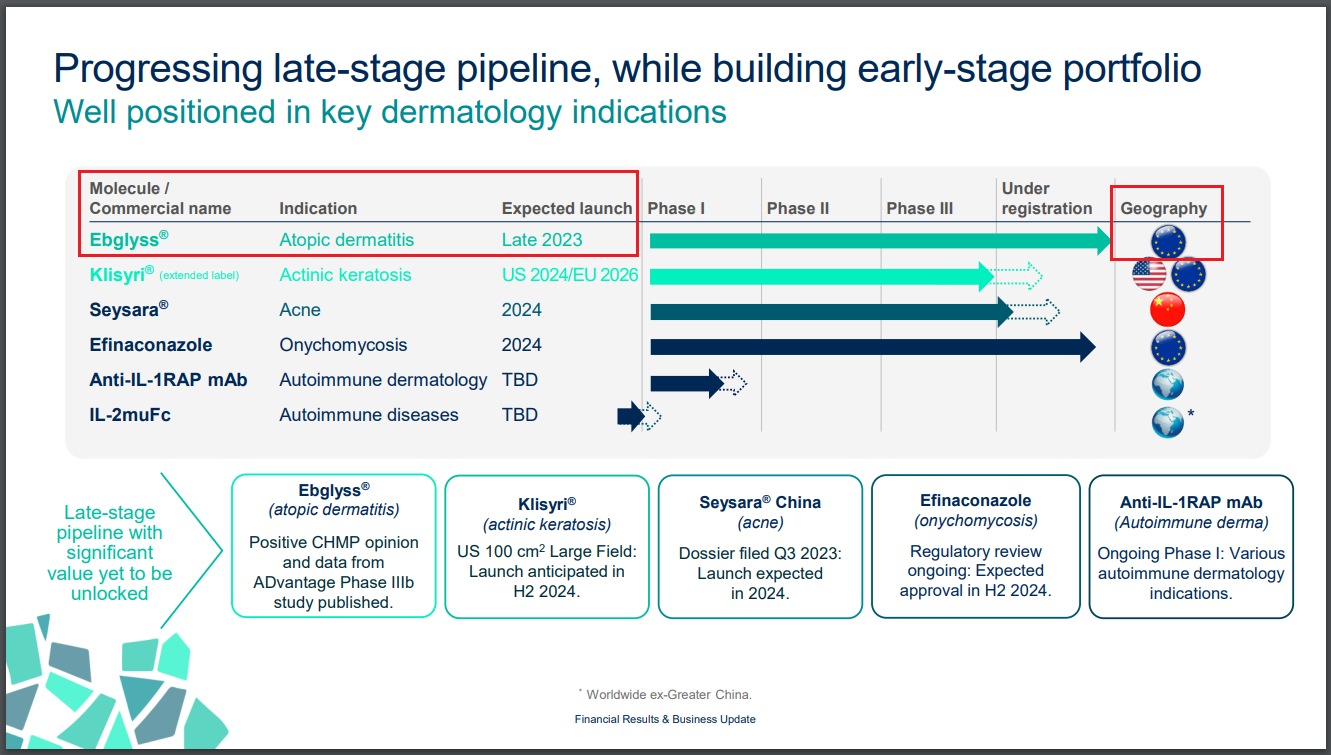Click '2024' in the Seysara row

pyautogui.click(x=522, y=310)
